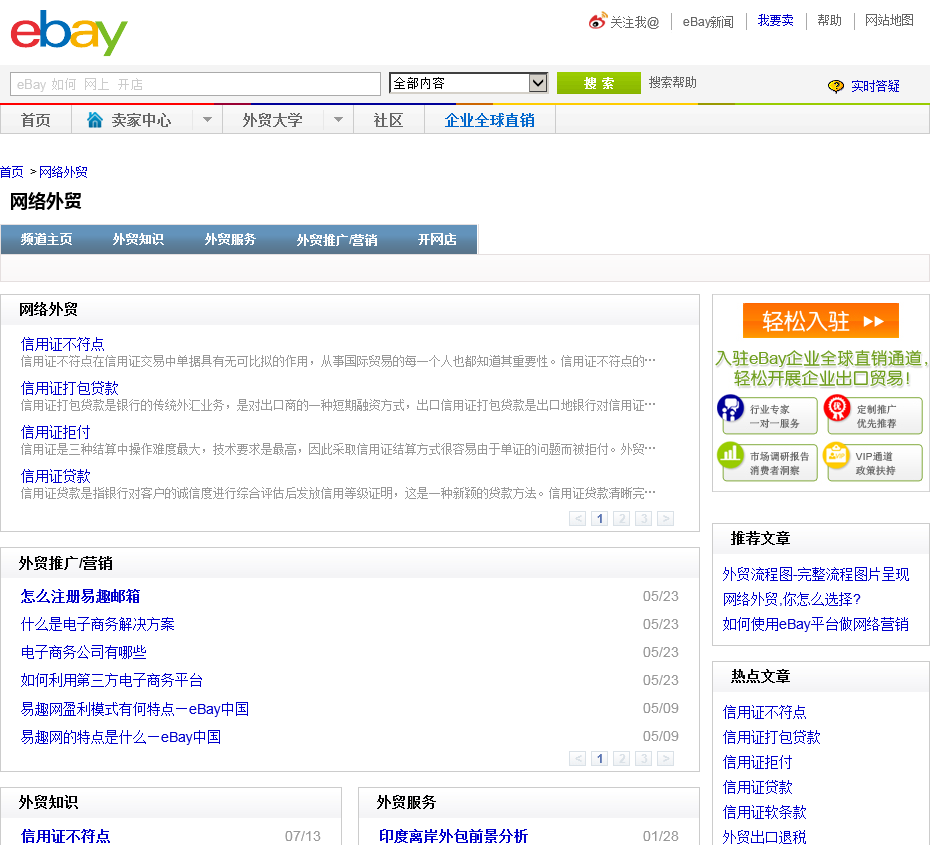Switch to the 外贸推广/营销 channel tab
This screenshot has width=930, height=845.
(337, 240)
